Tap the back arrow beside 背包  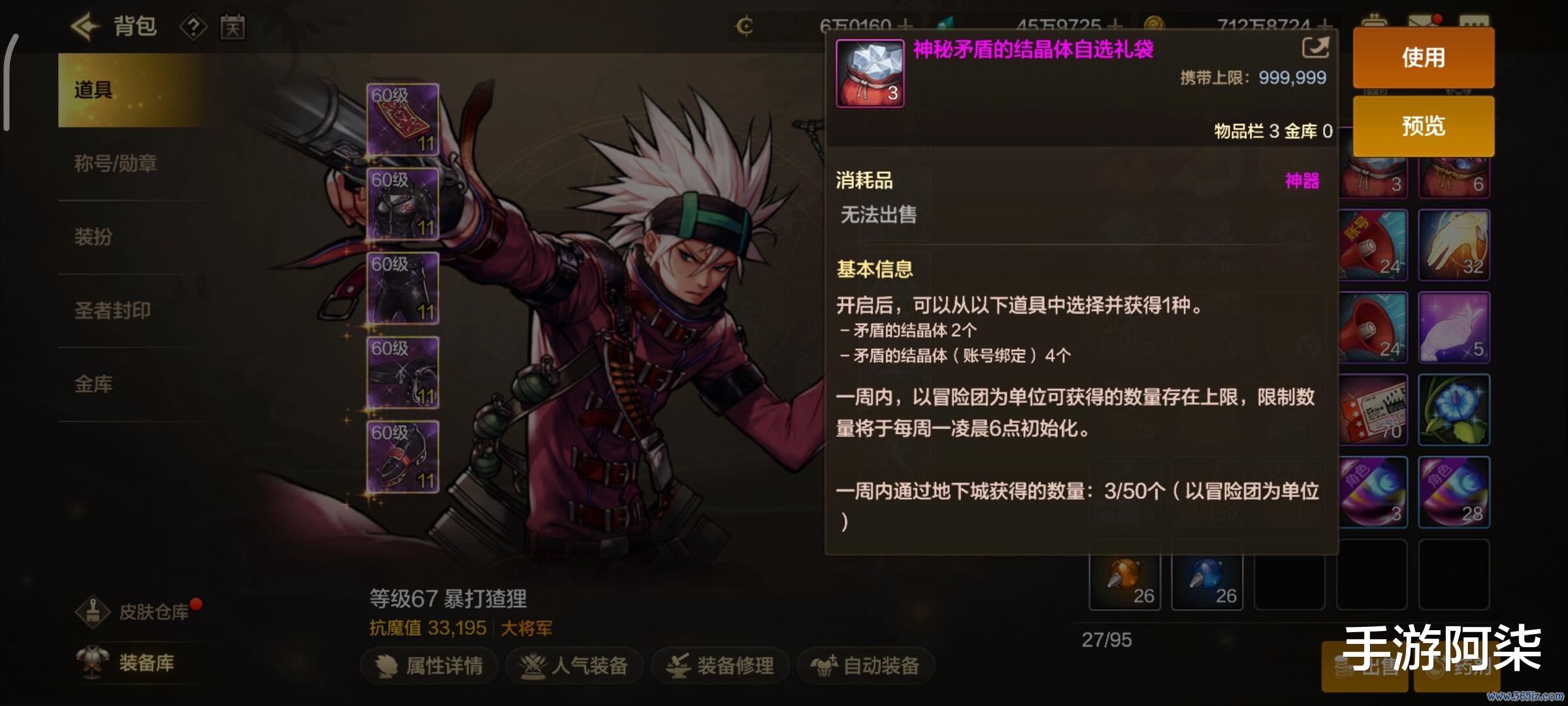(86, 27)
